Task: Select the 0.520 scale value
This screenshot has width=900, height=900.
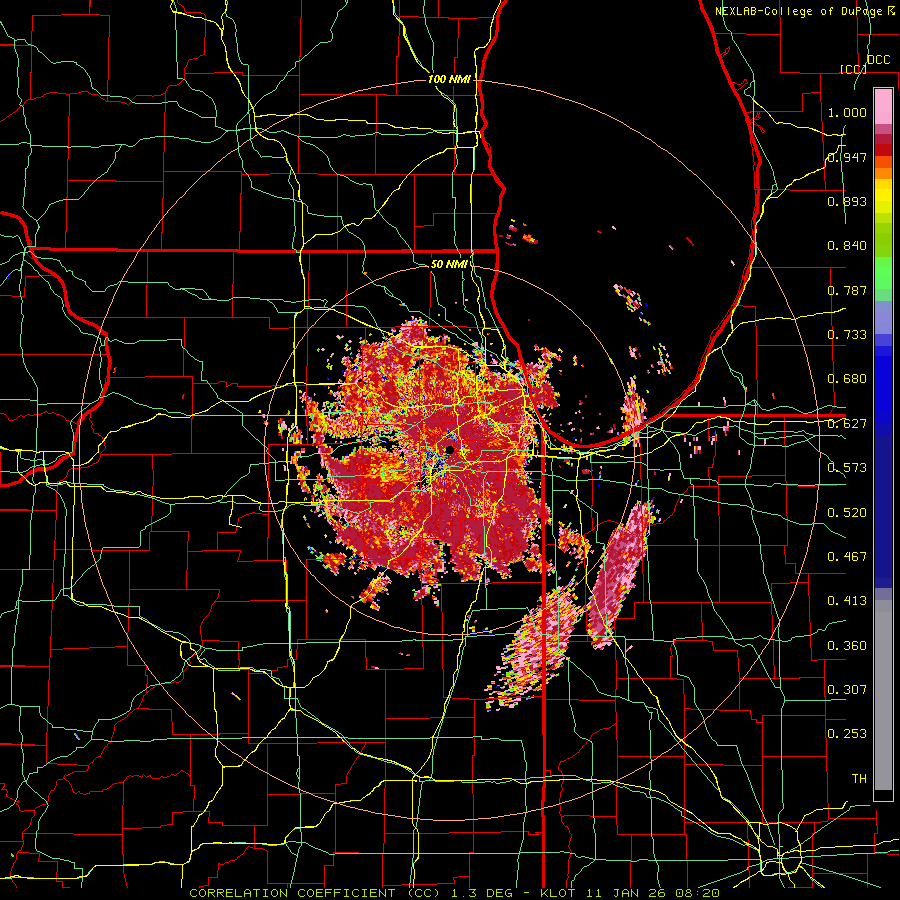Action: pyautogui.click(x=847, y=513)
